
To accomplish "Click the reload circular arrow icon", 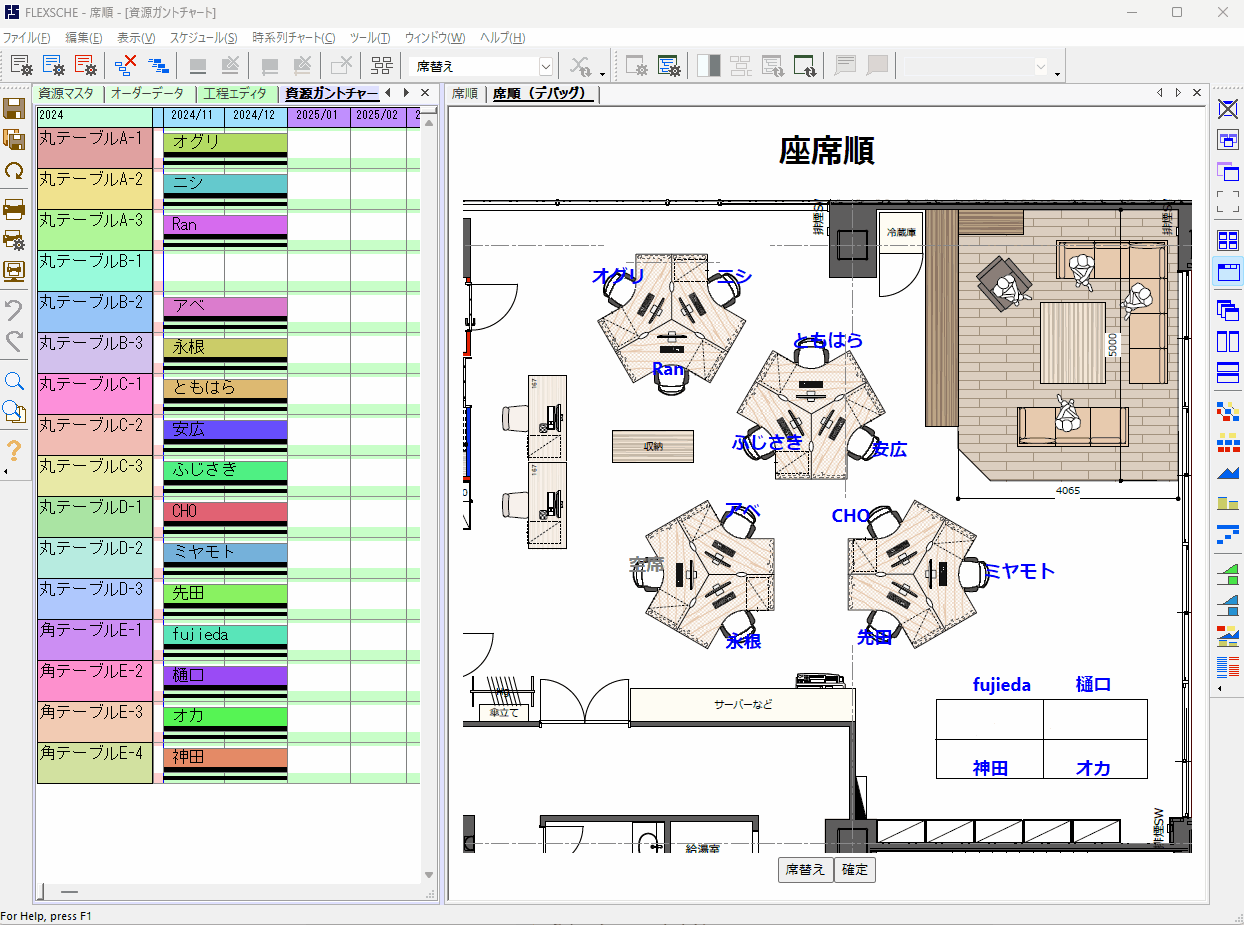I will (14, 171).
